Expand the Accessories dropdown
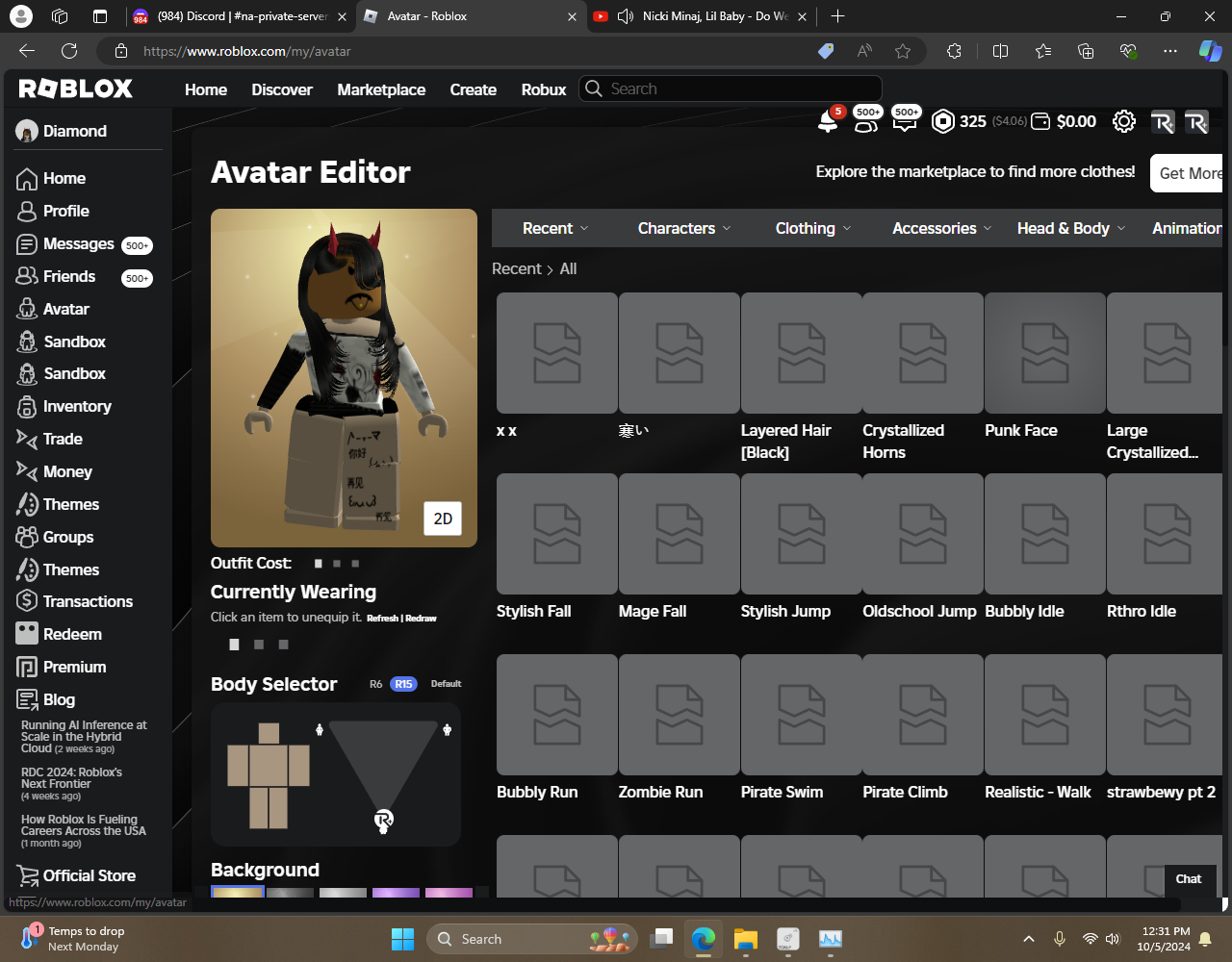 pyautogui.click(x=941, y=228)
